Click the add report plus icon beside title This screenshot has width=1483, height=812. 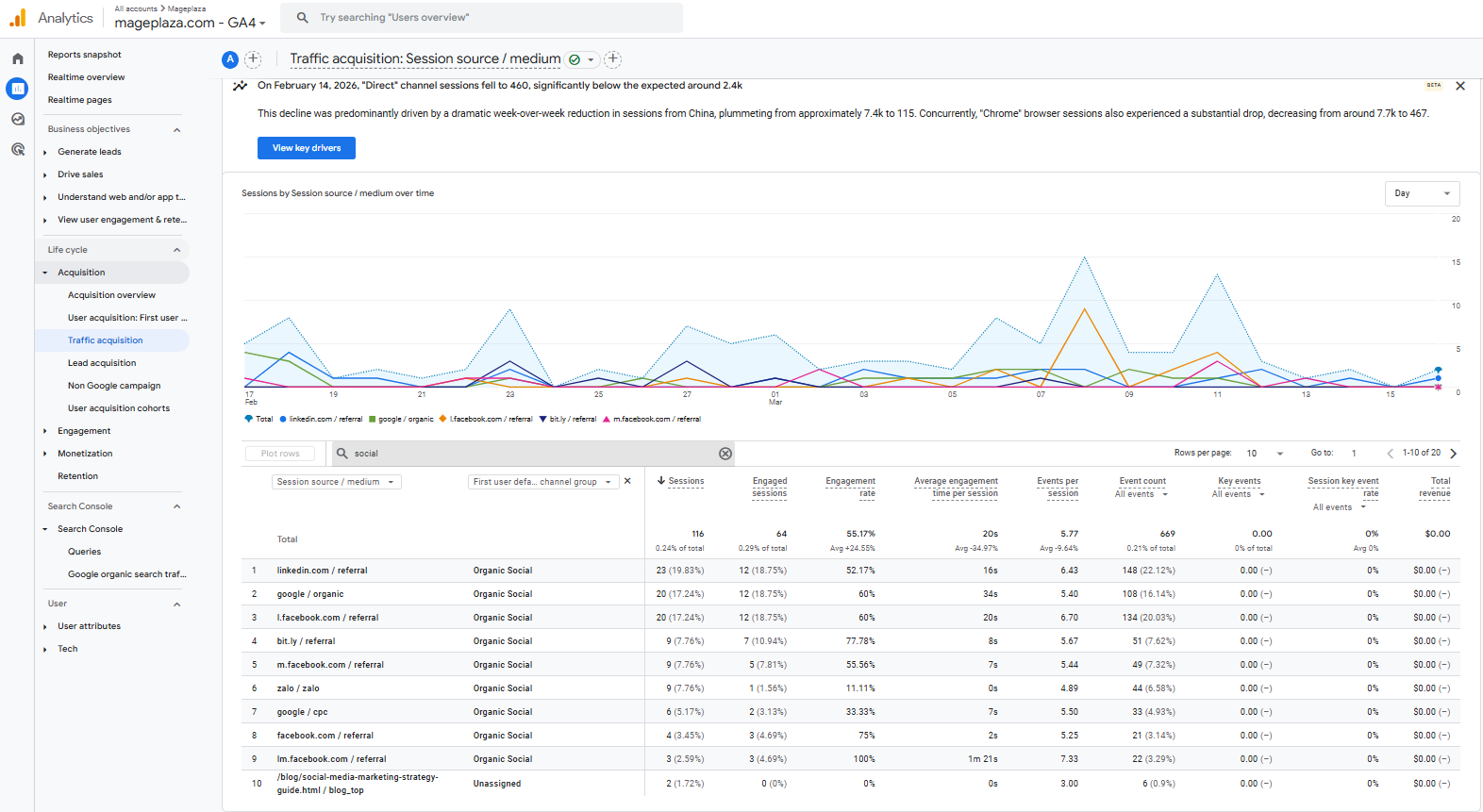612,58
